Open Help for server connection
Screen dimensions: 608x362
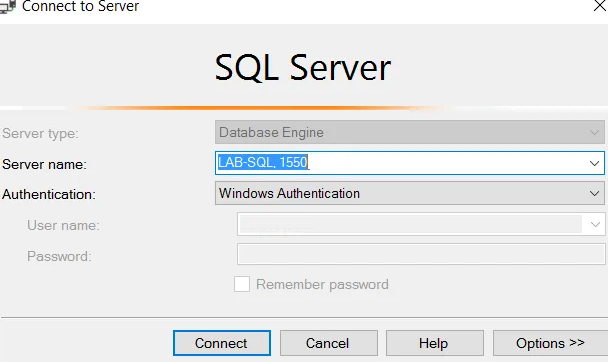point(435,343)
